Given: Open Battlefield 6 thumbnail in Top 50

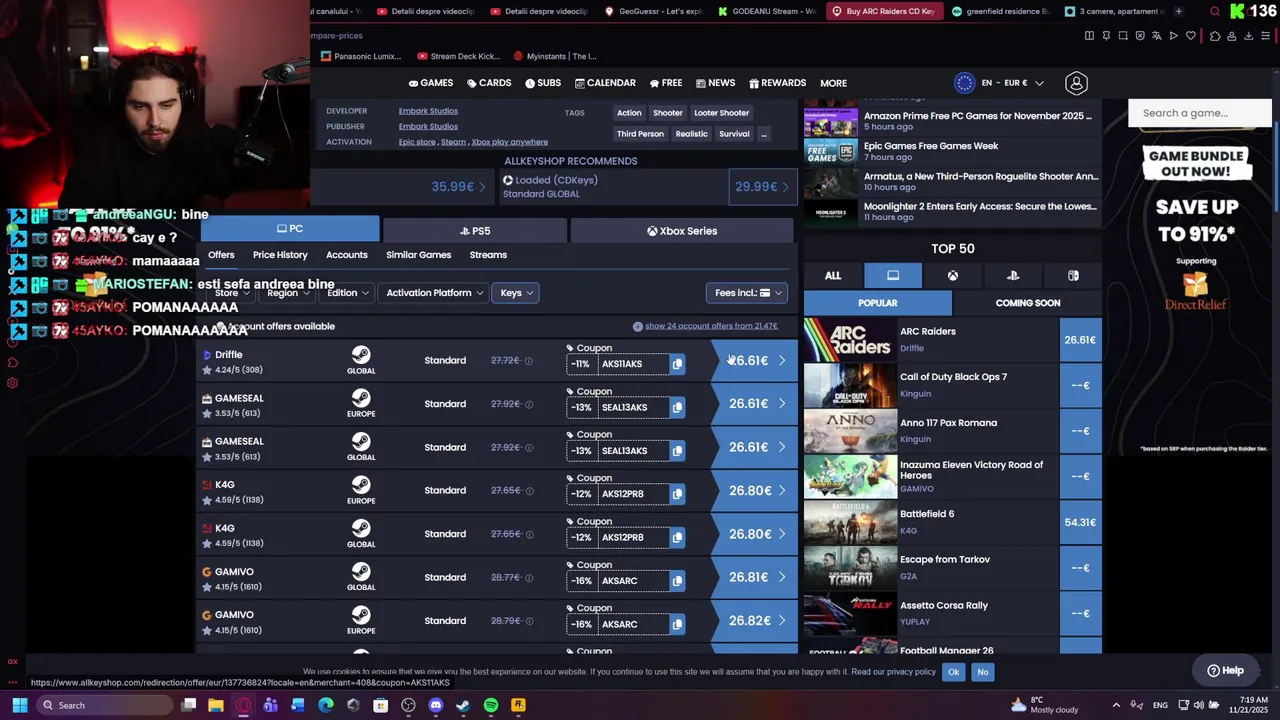Looking at the screenshot, I should coord(851,522).
